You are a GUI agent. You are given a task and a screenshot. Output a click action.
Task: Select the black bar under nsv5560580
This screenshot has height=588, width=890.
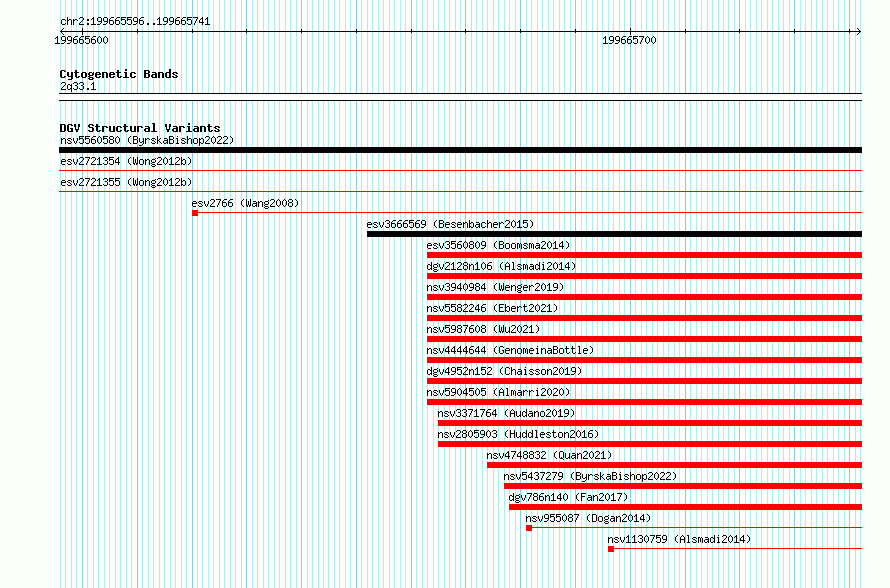pyautogui.click(x=460, y=150)
